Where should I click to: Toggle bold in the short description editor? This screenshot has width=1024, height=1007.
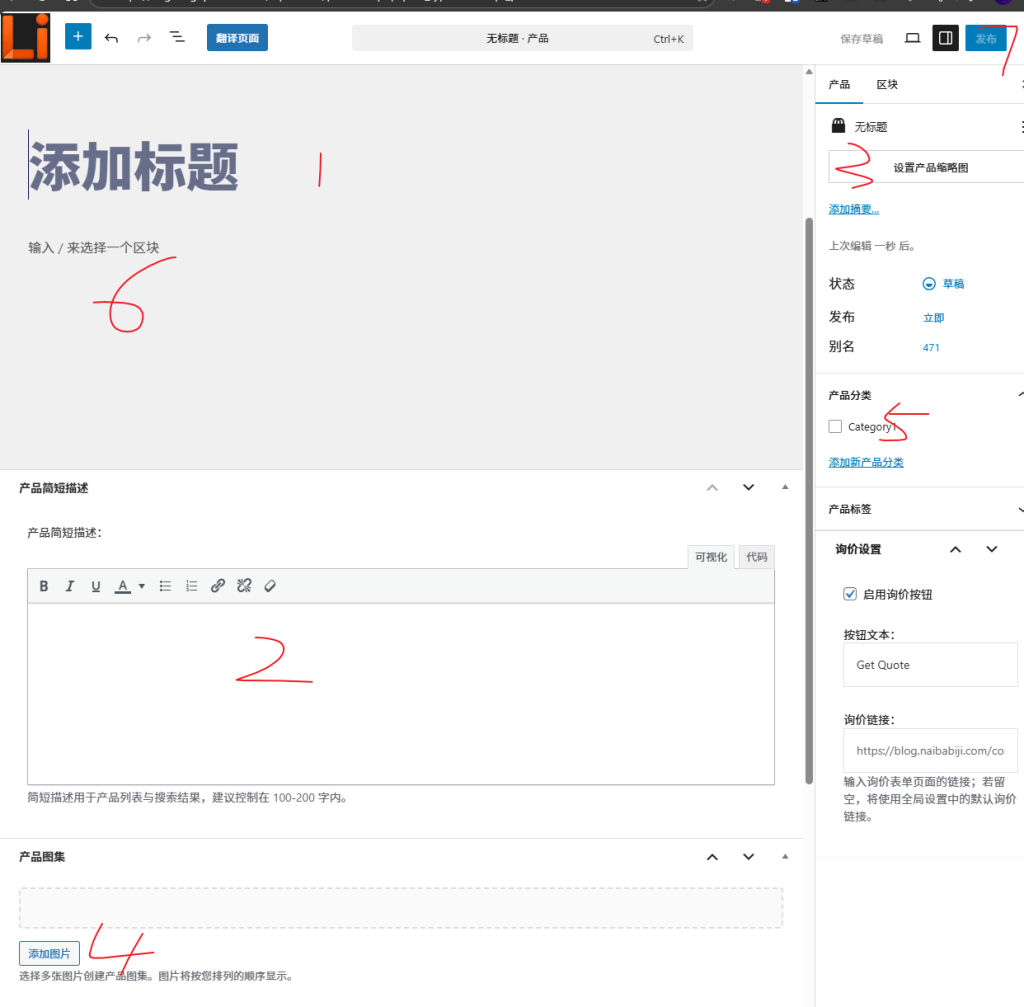(43, 586)
